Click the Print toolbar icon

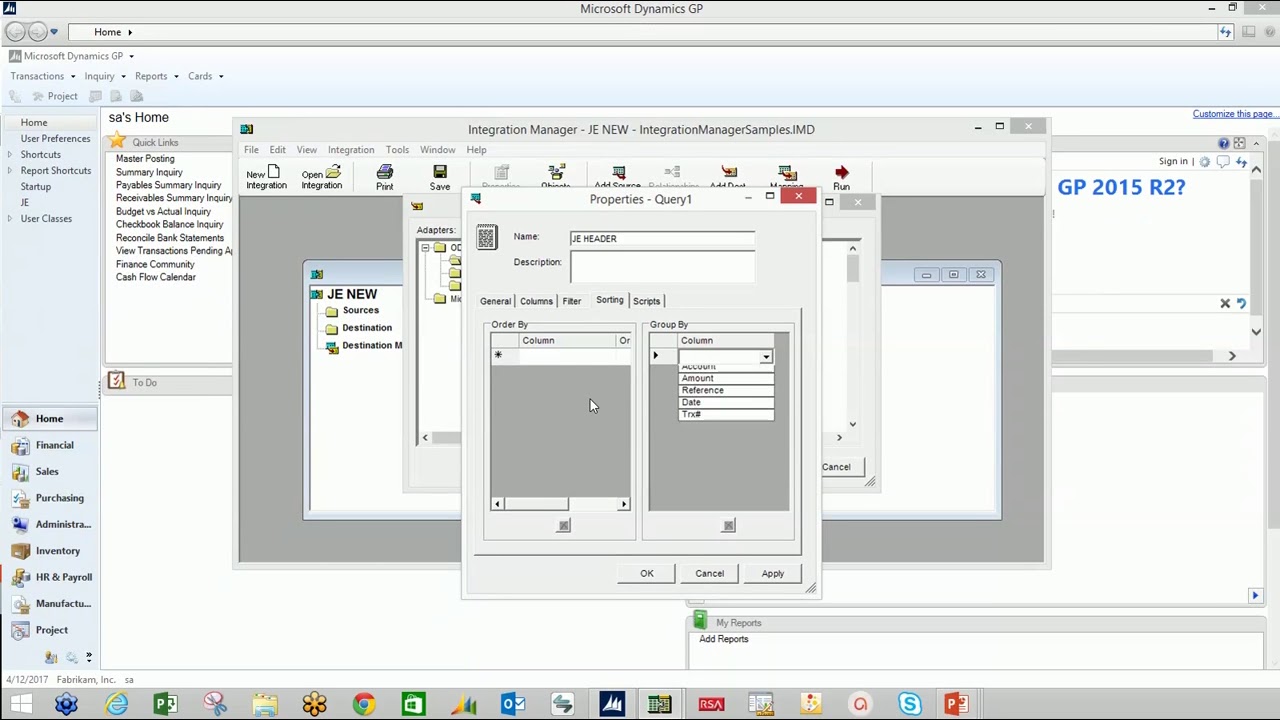coord(384,178)
